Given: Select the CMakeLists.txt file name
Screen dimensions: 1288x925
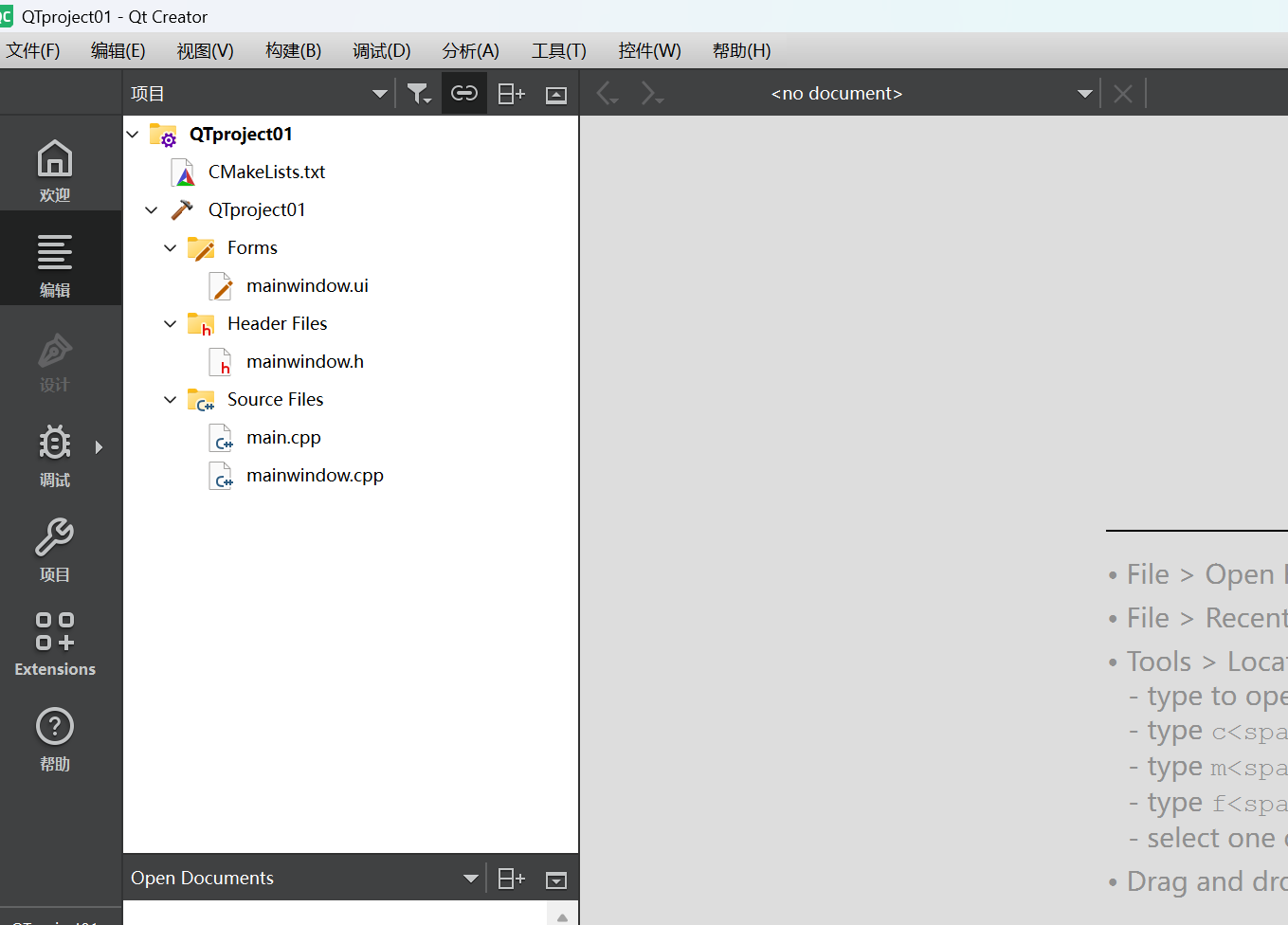Looking at the screenshot, I should pos(267,172).
